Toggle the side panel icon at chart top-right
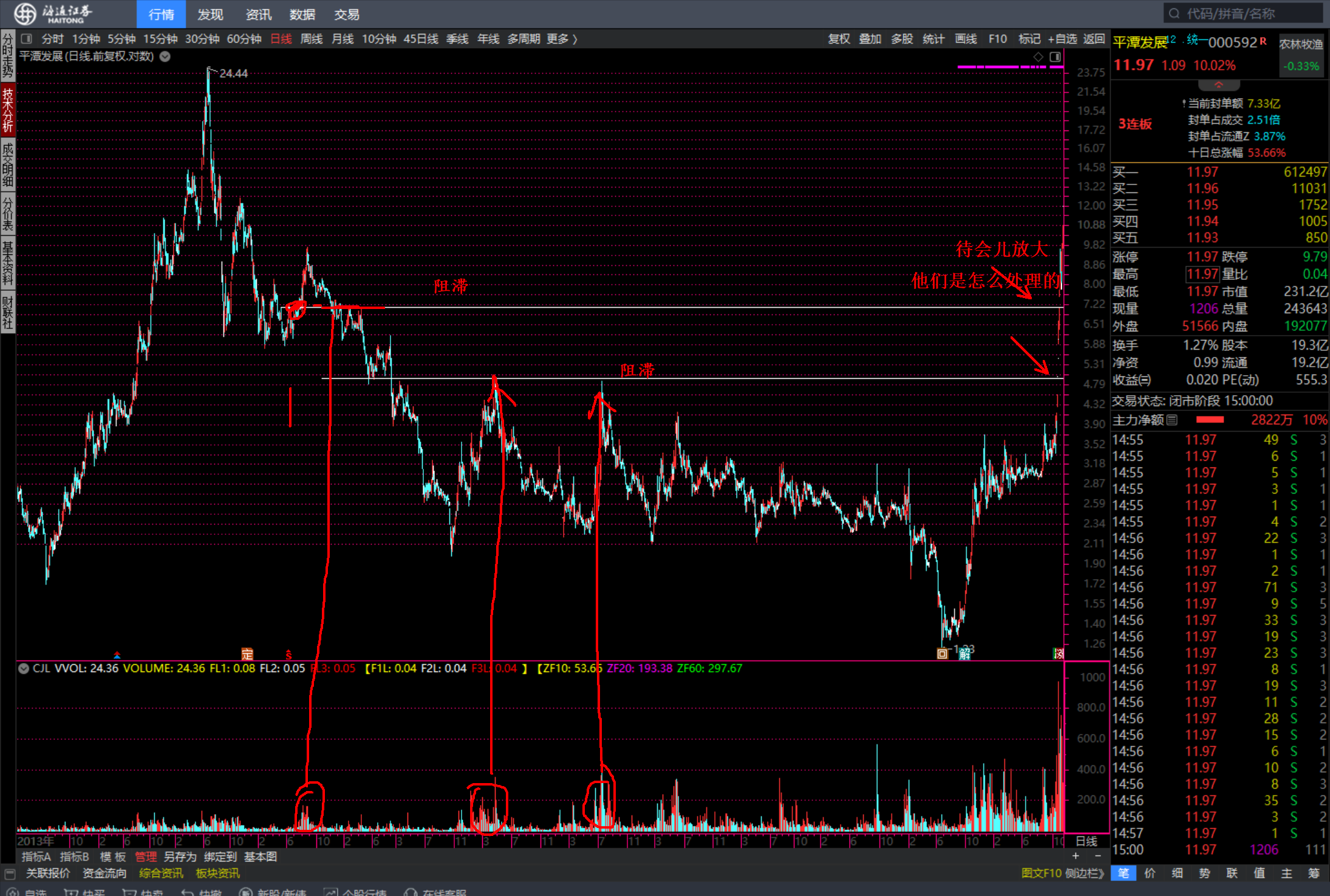1330x896 pixels. tap(1055, 56)
